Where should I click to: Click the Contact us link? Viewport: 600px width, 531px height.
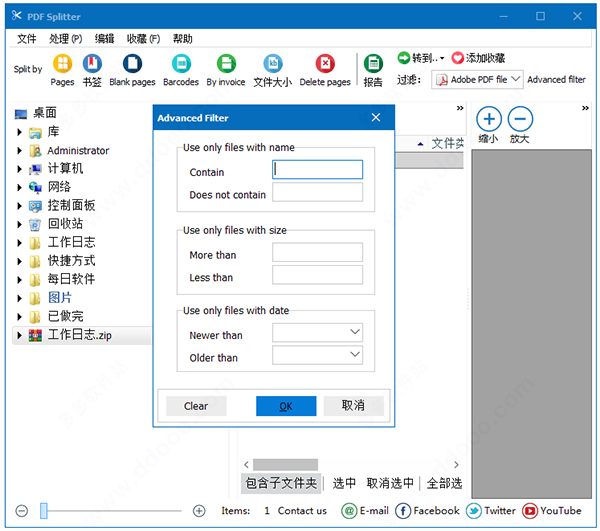pyautogui.click(x=302, y=511)
